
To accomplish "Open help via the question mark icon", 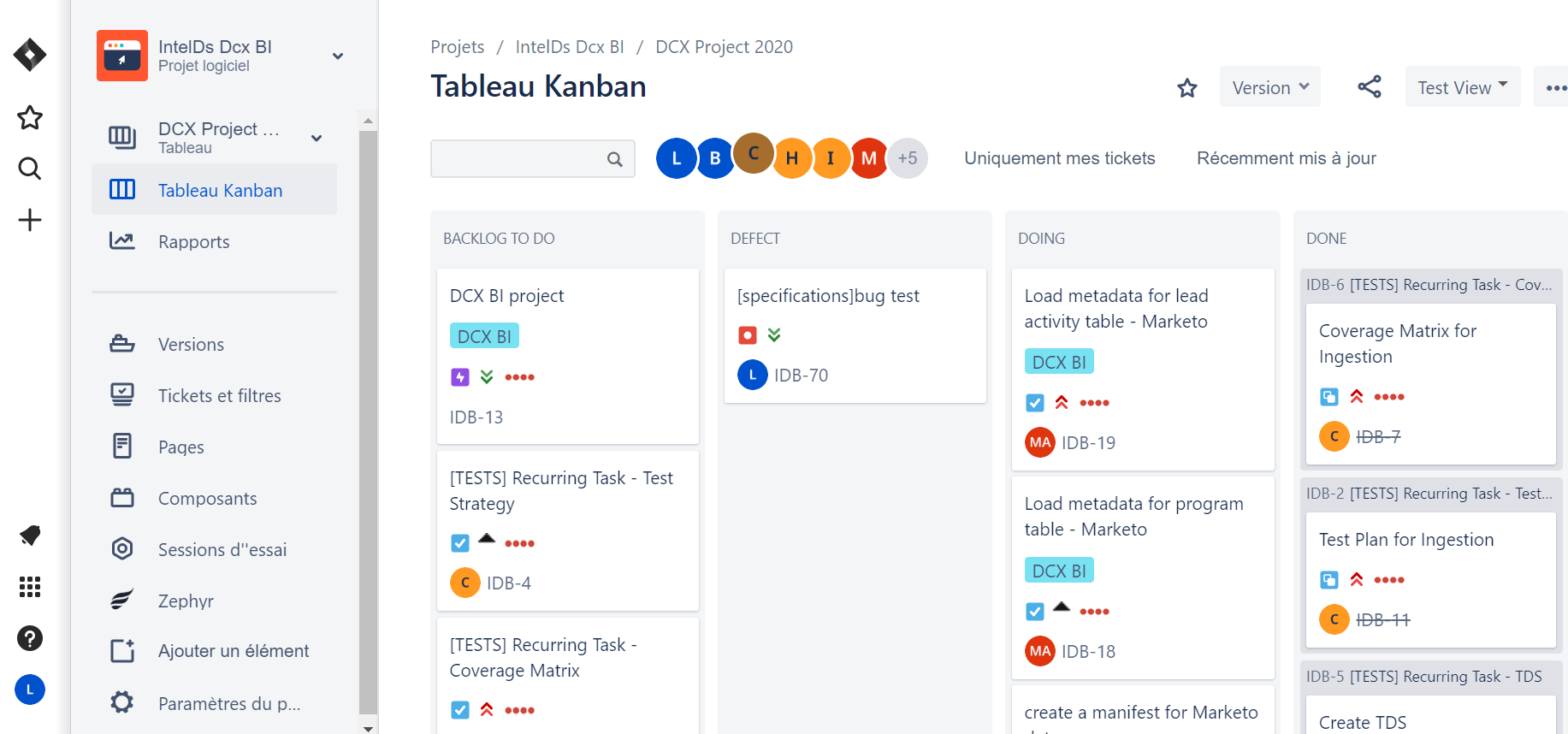I will coord(29,638).
